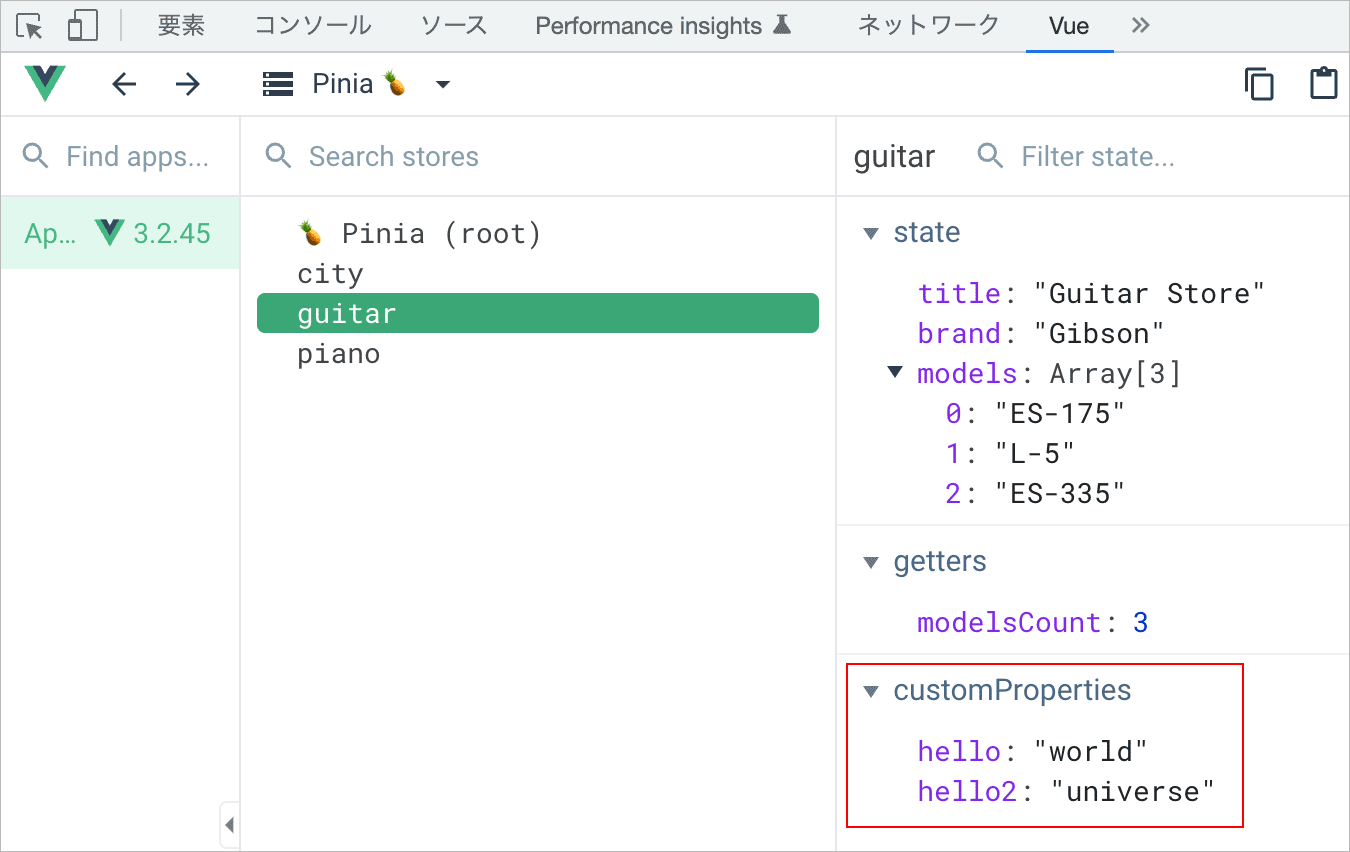Select the city store
Image resolution: width=1350 pixels, height=852 pixels.
[330, 274]
